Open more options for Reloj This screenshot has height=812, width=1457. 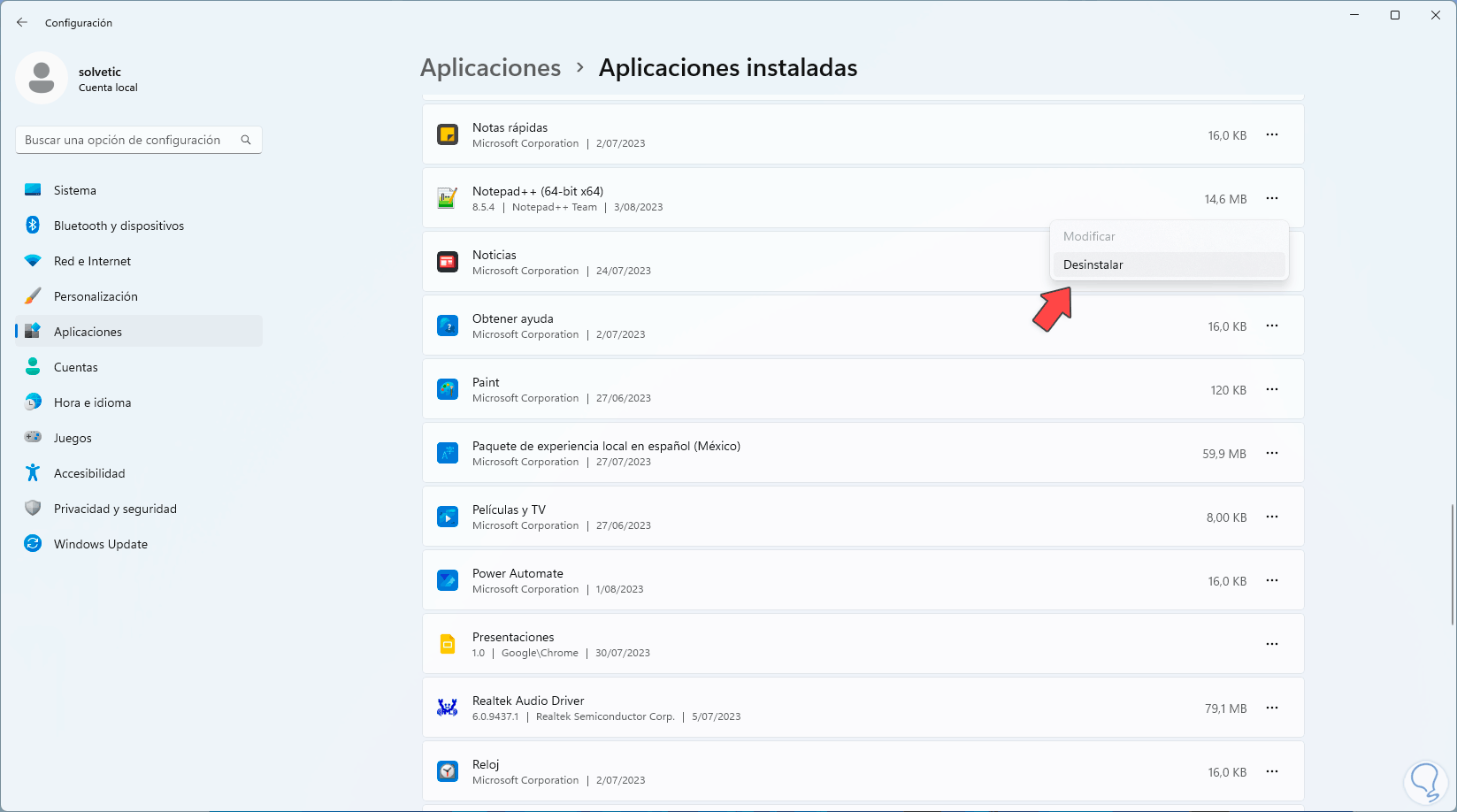click(x=1272, y=772)
